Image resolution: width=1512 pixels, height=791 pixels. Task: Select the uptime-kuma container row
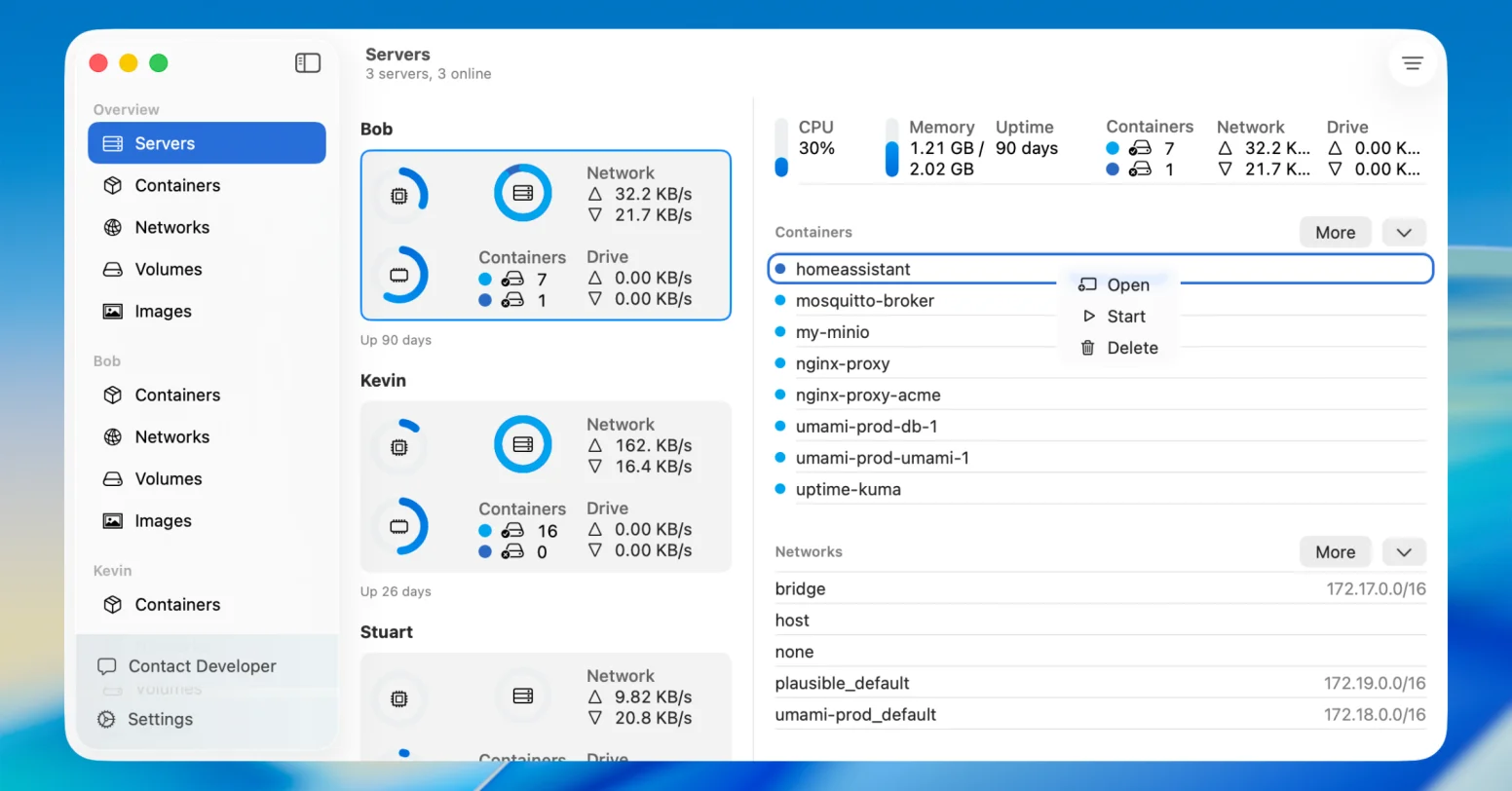tap(848, 490)
